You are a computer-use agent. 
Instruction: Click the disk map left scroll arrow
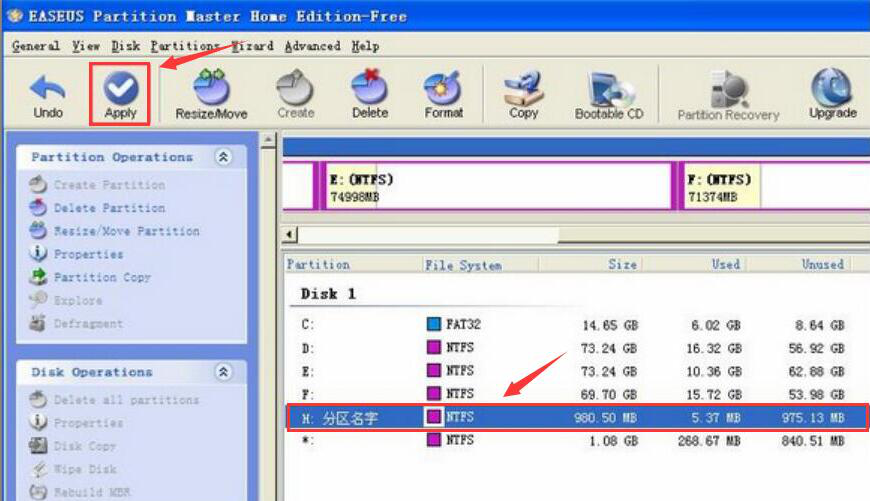(290, 234)
